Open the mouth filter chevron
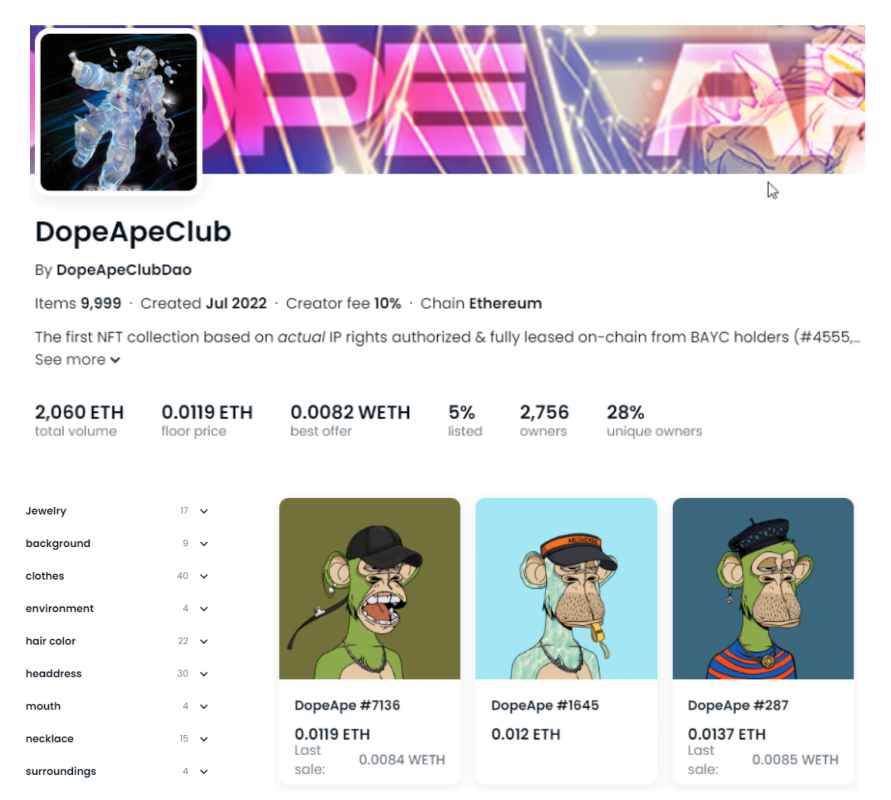 (x=204, y=707)
